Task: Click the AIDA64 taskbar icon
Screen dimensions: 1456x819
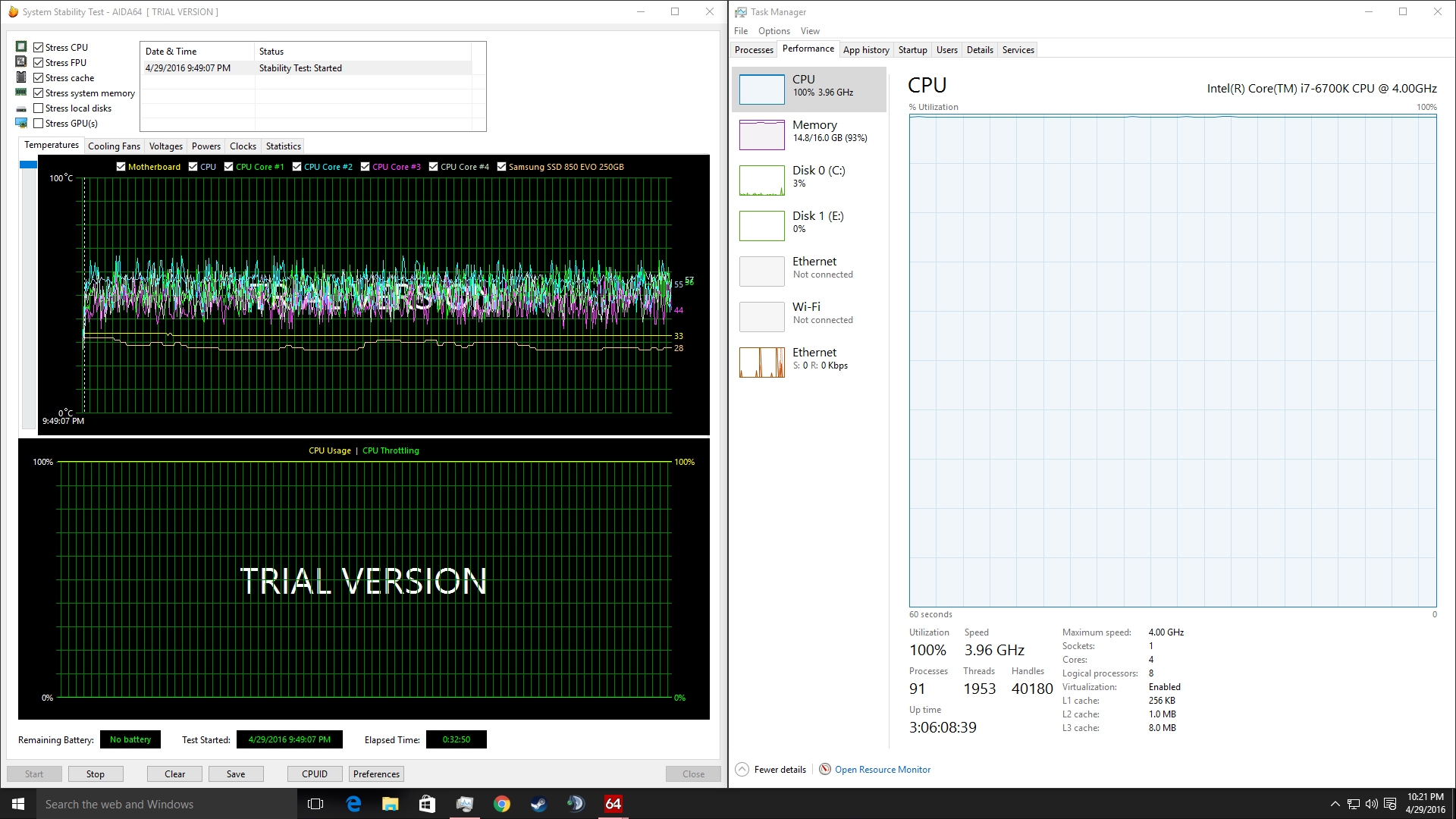Action: click(613, 804)
